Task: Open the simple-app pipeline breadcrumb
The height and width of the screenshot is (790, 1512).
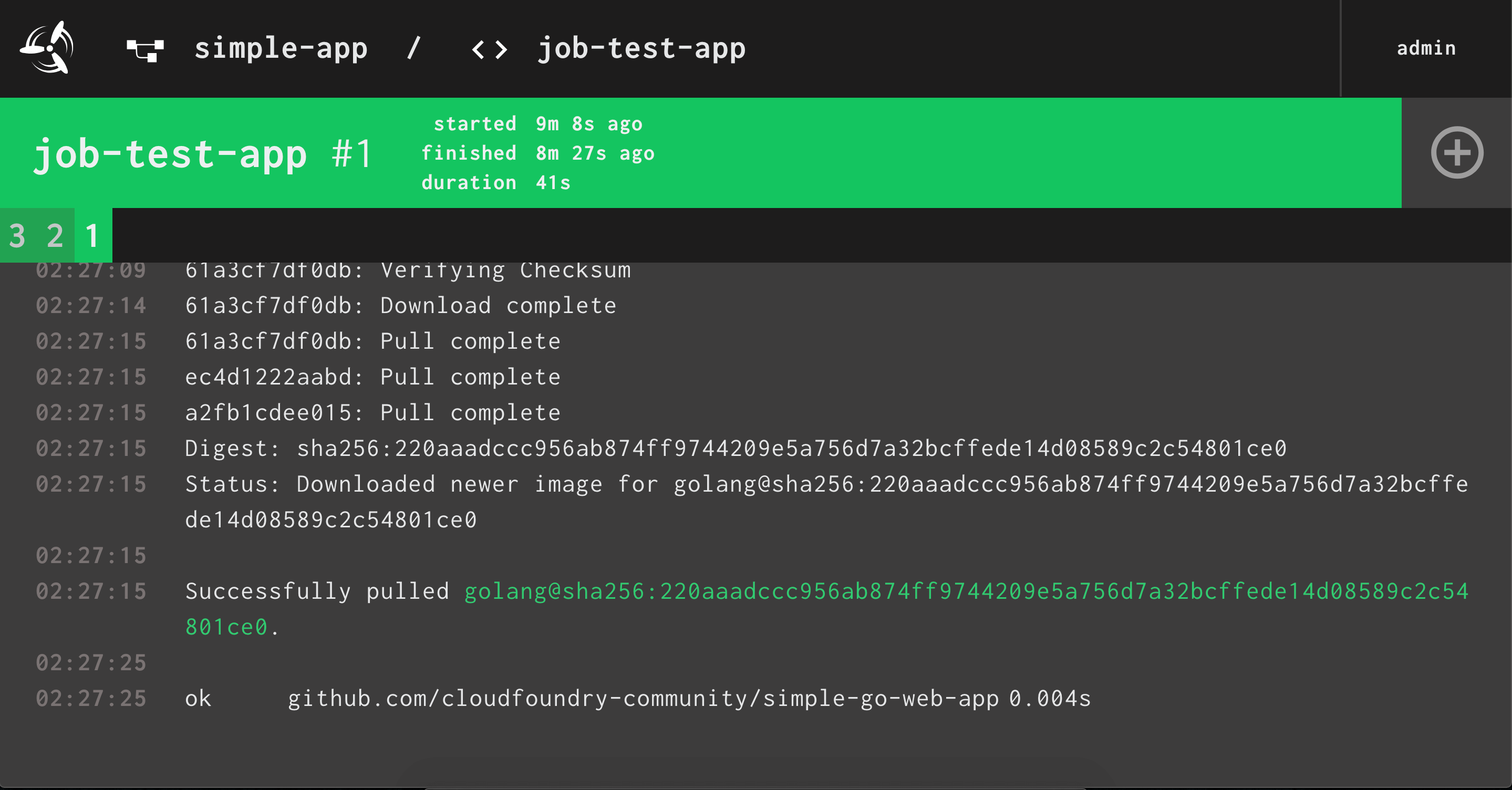Action: [x=281, y=48]
